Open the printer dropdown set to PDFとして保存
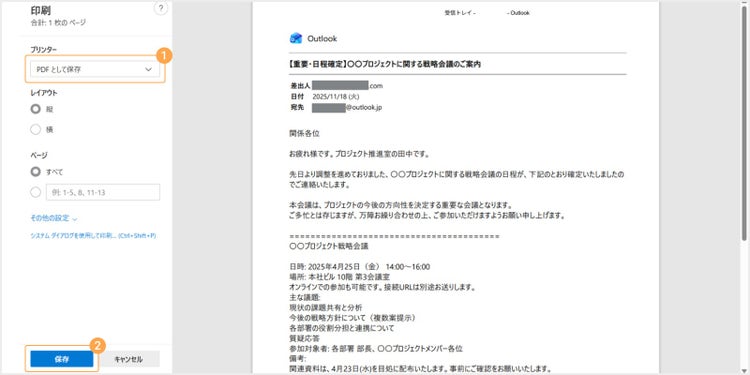Screen dimensions: 750x375 [x=95, y=69]
